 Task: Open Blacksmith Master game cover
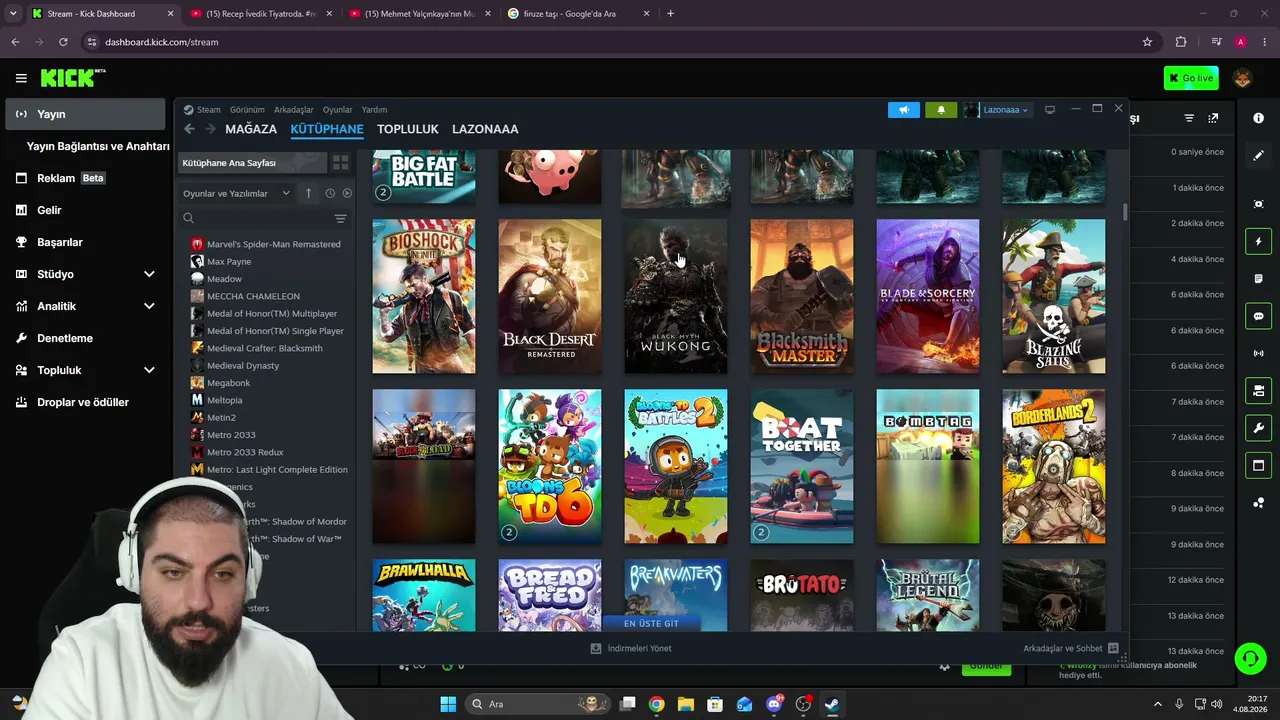tap(802, 296)
